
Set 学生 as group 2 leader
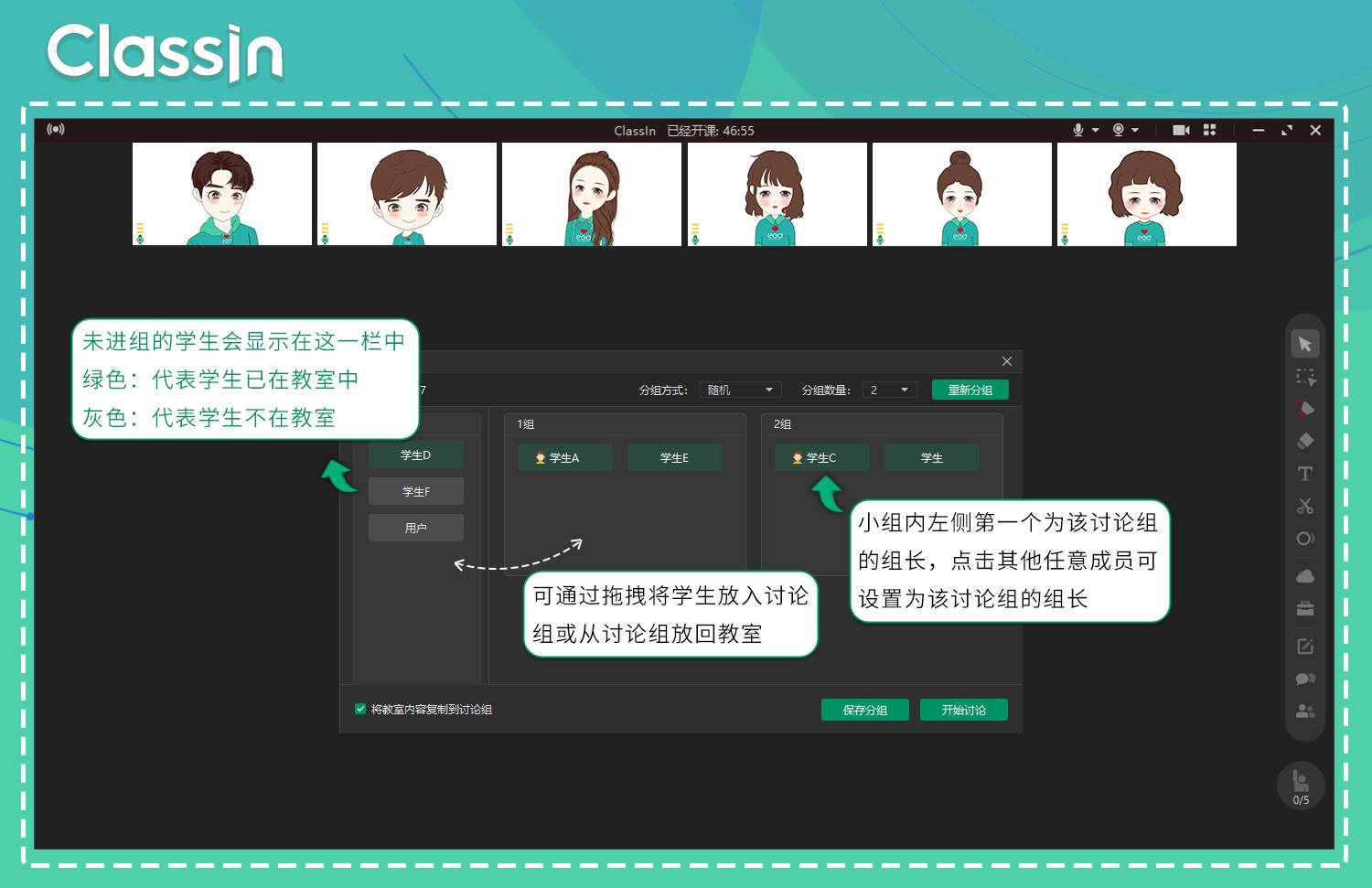pyautogui.click(x=931, y=457)
